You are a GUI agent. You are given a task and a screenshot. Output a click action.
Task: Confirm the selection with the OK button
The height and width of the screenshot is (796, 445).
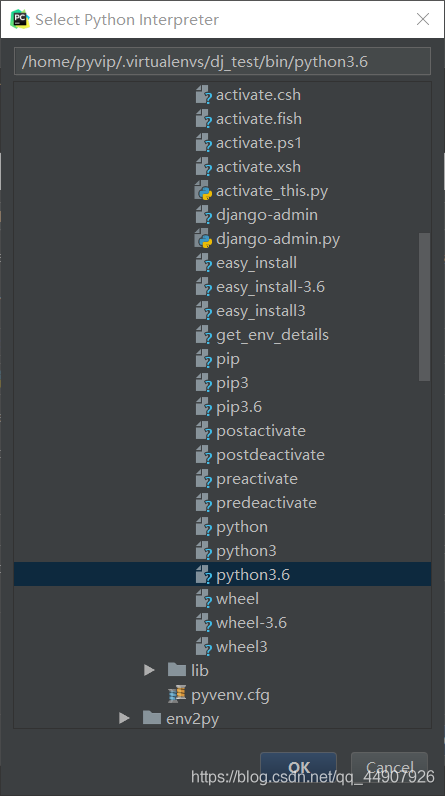(x=298, y=768)
